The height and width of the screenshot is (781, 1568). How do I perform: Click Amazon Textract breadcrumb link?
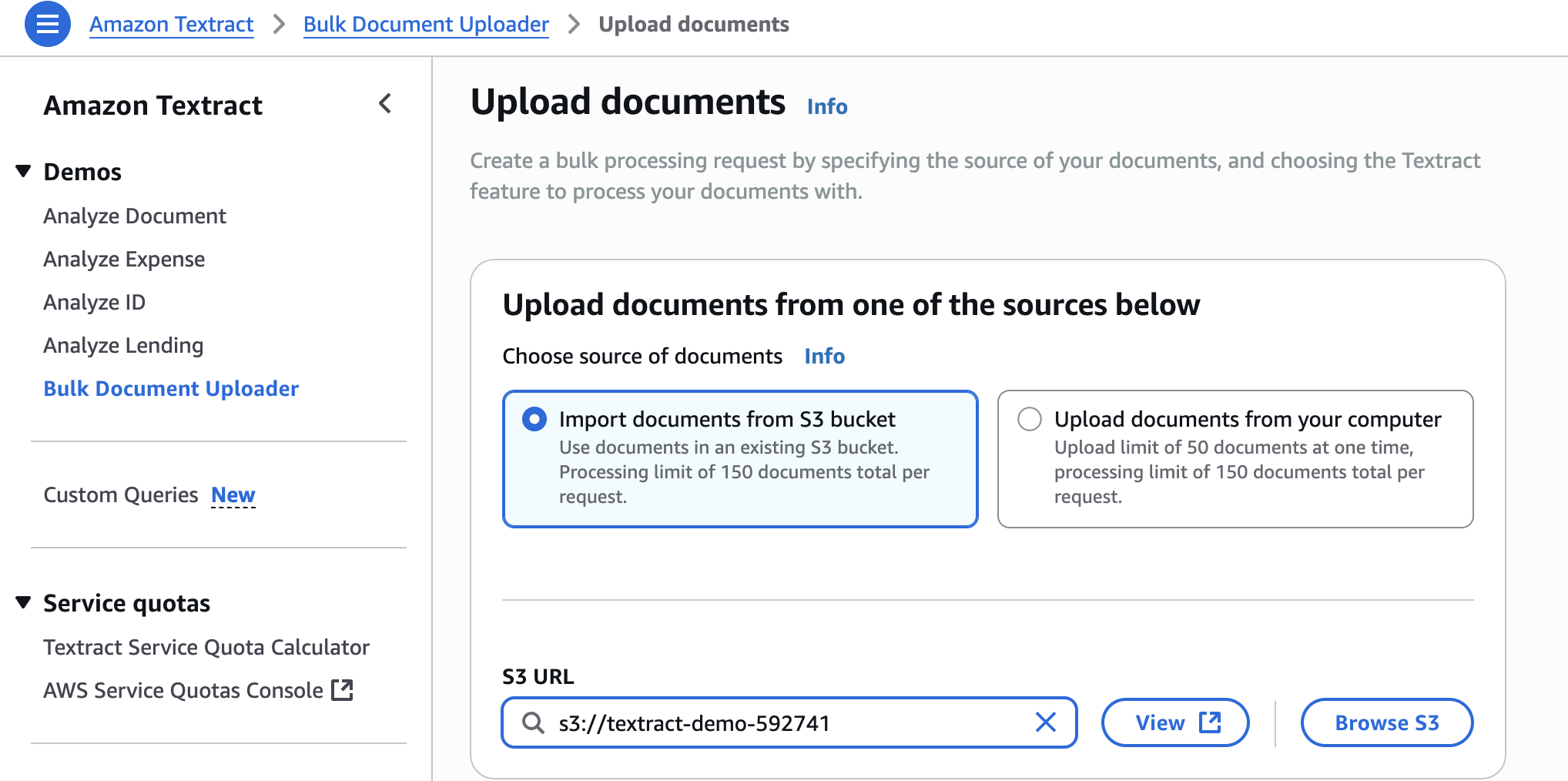[172, 24]
